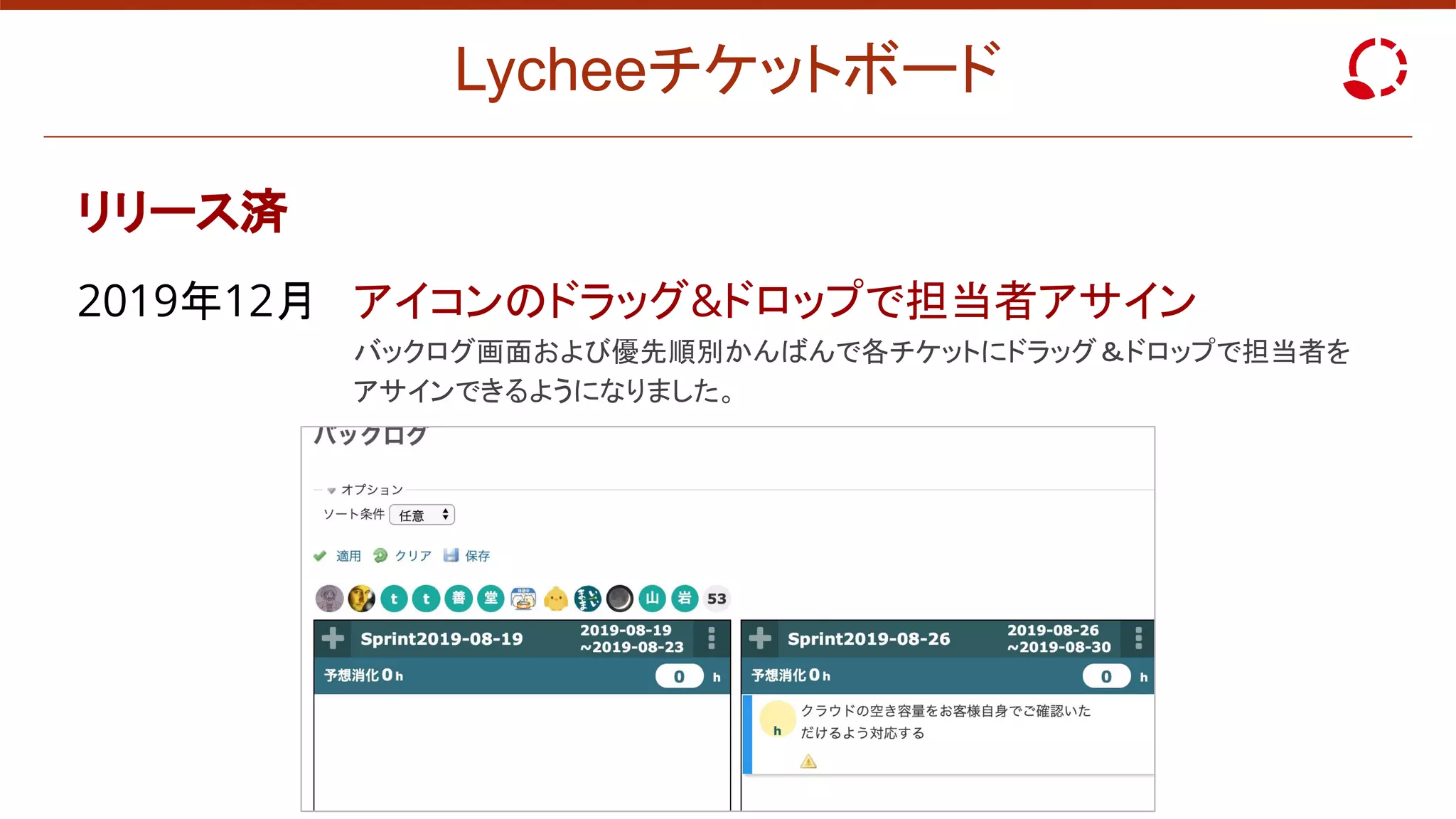Click the アイコンのドラッグ&ドロップ headline
This screenshot has width=1456, height=819.
pos(775,301)
